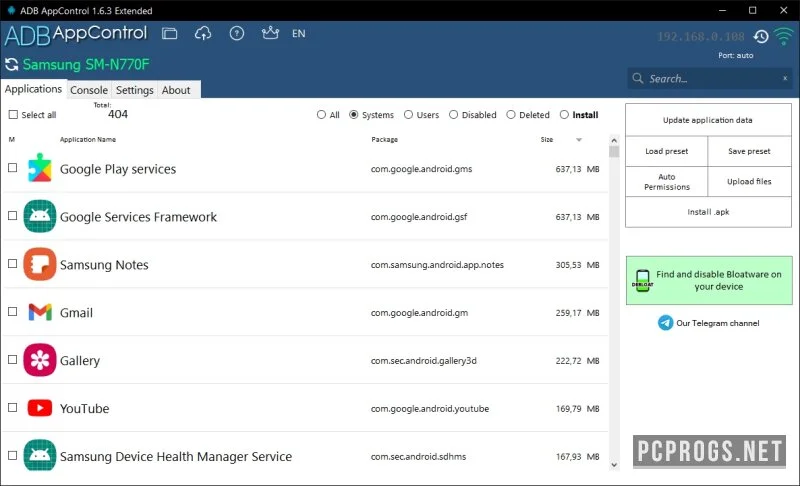Click the Load preset button

666,151
